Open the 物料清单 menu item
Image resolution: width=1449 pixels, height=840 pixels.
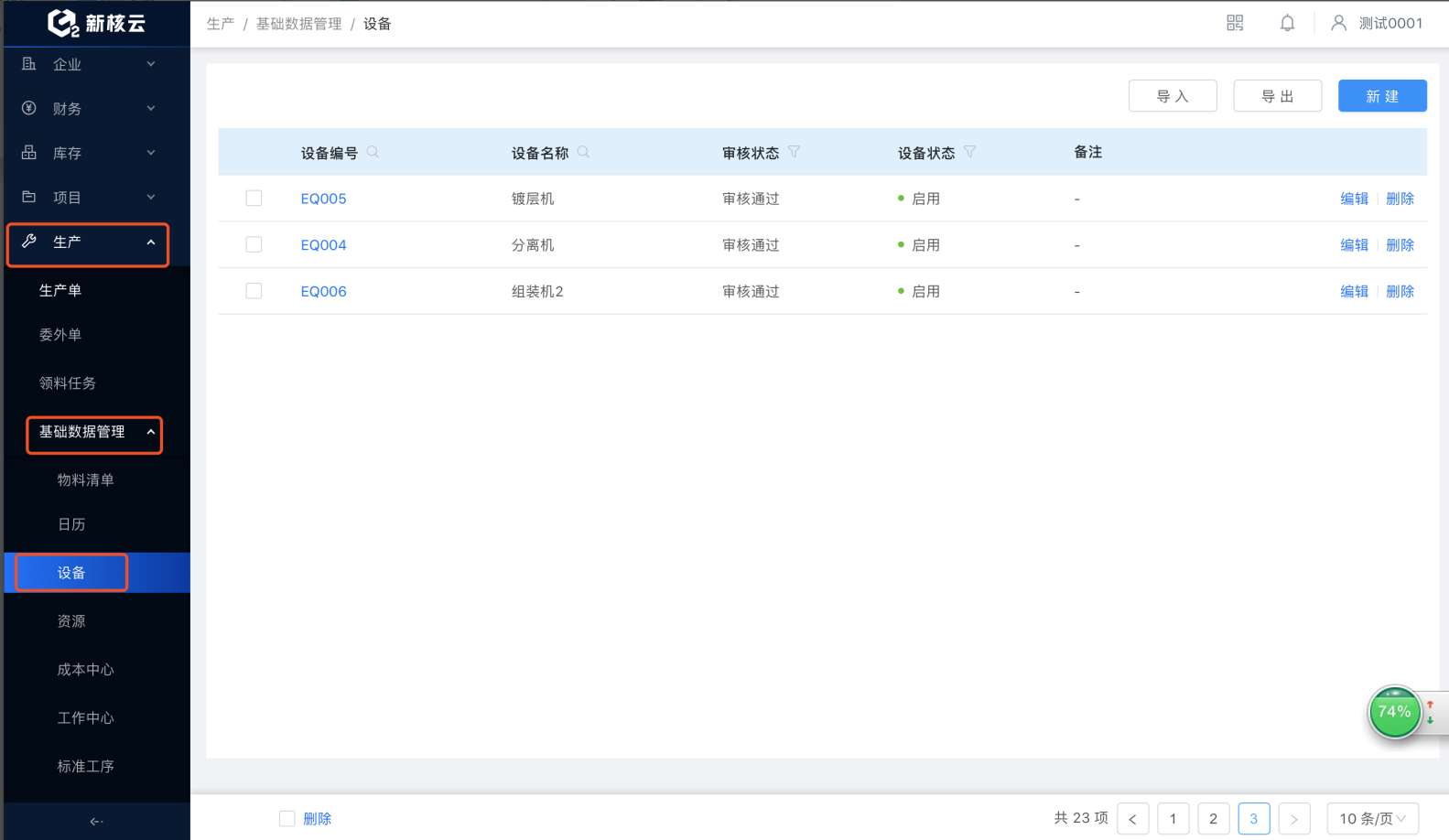(x=85, y=480)
